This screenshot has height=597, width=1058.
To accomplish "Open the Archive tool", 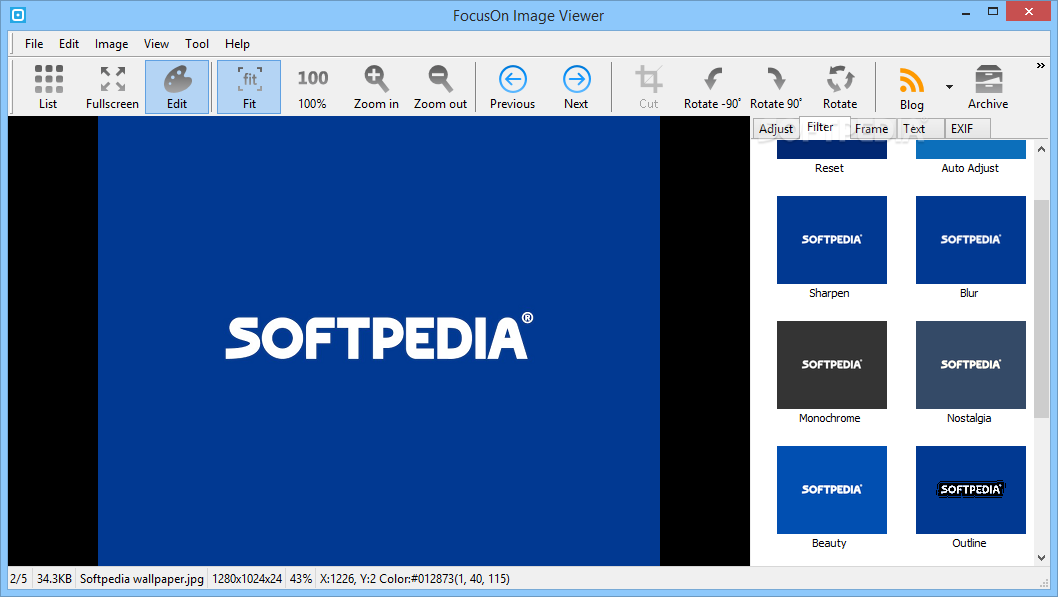I will [988, 87].
